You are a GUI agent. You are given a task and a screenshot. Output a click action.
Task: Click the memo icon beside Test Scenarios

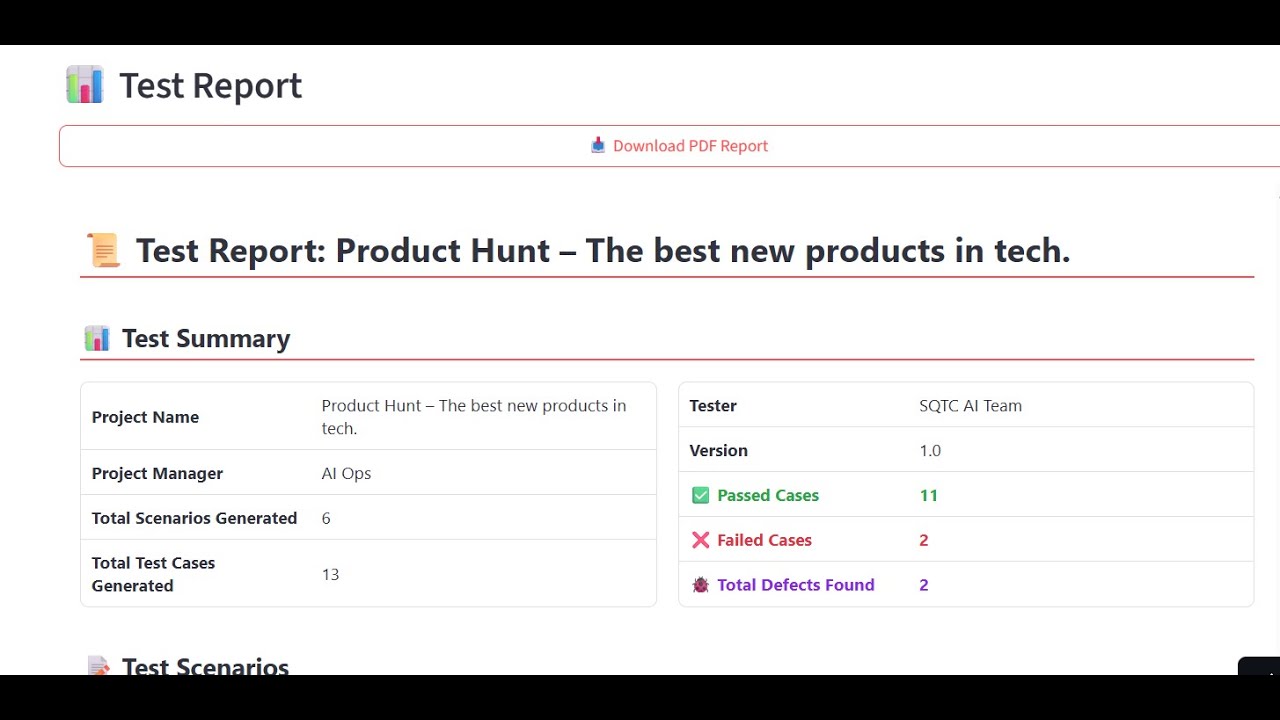[98, 666]
